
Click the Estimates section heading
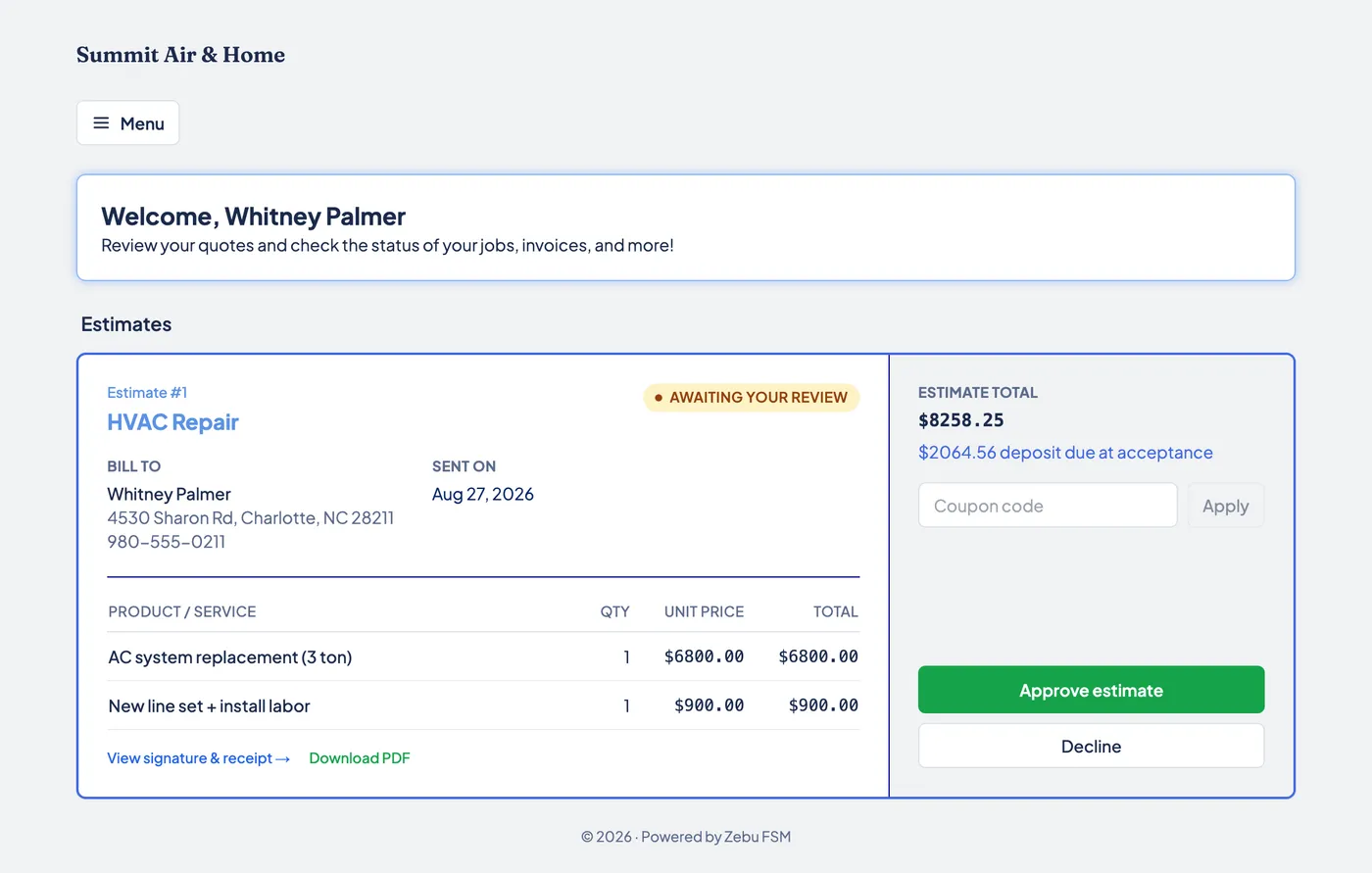tap(126, 324)
